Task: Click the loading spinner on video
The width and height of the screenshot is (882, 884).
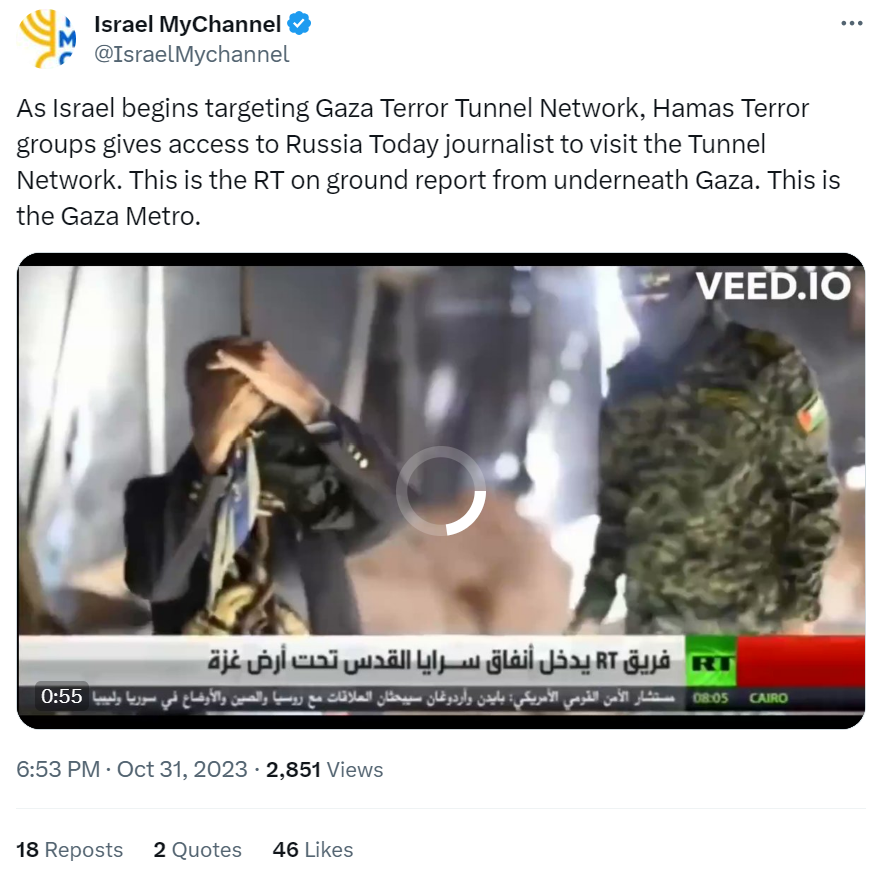Action: coord(441,491)
